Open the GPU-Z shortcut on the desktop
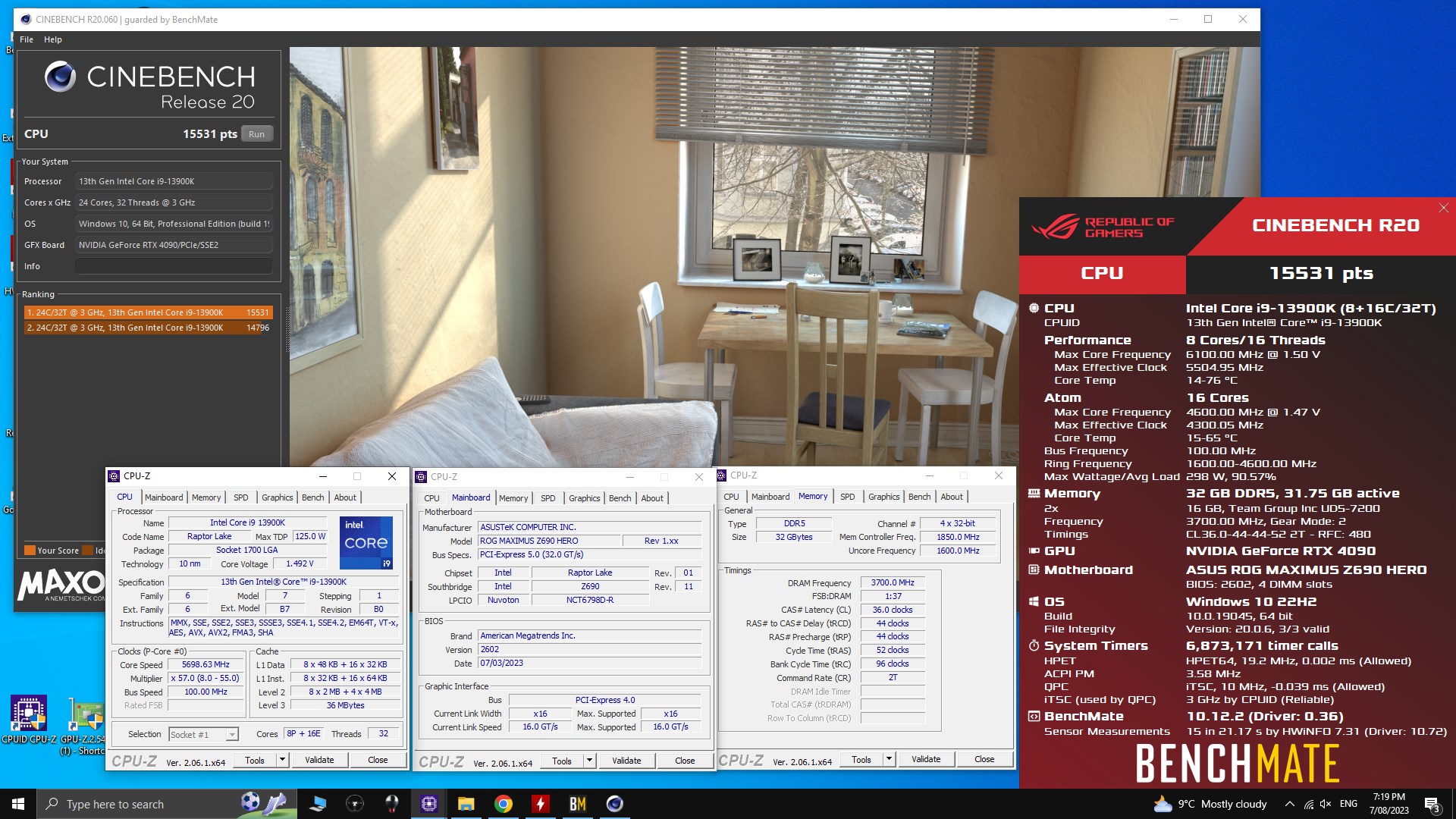1456x819 pixels. point(85,726)
